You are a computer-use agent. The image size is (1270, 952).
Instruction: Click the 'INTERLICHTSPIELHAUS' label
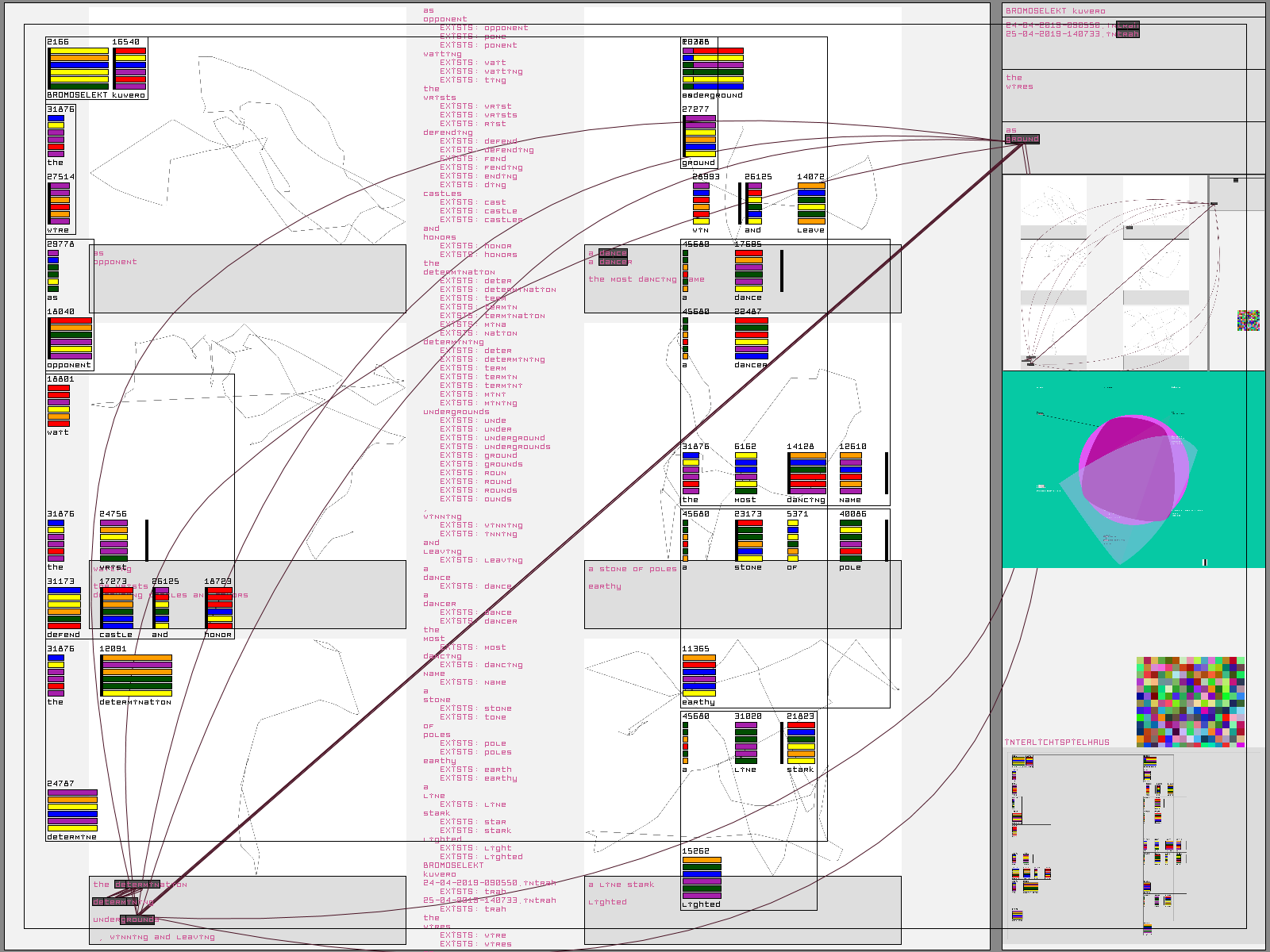(x=1056, y=743)
